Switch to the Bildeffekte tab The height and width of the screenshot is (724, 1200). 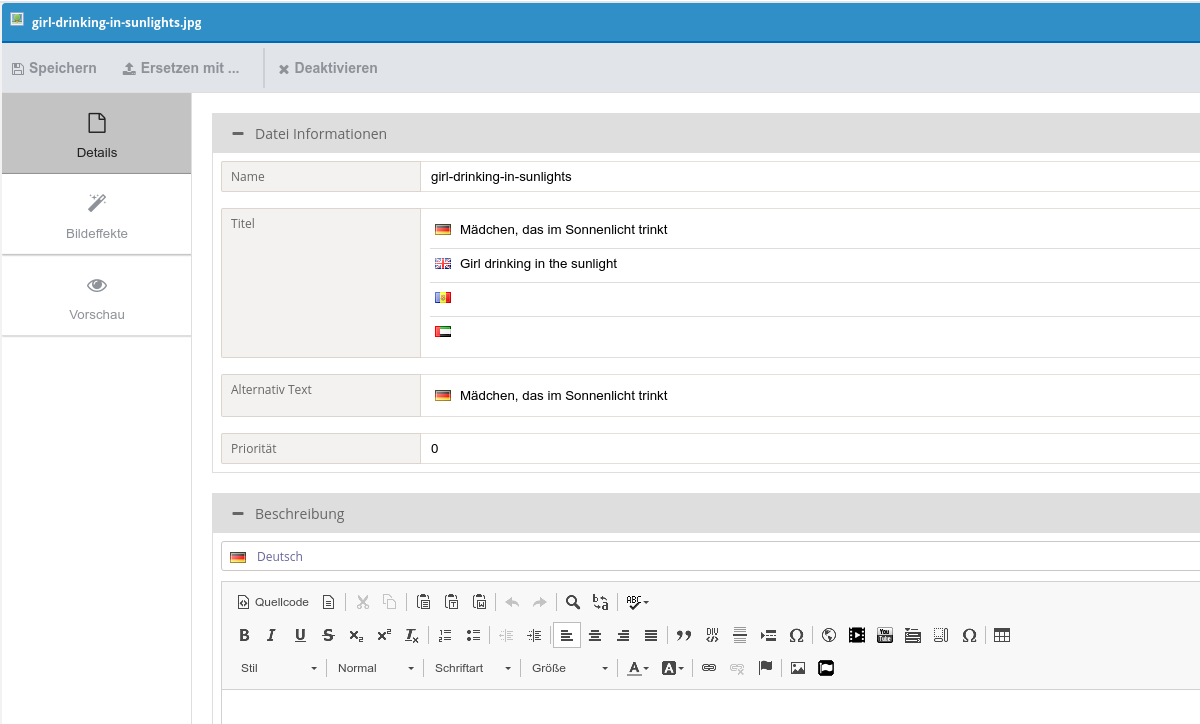coord(97,215)
